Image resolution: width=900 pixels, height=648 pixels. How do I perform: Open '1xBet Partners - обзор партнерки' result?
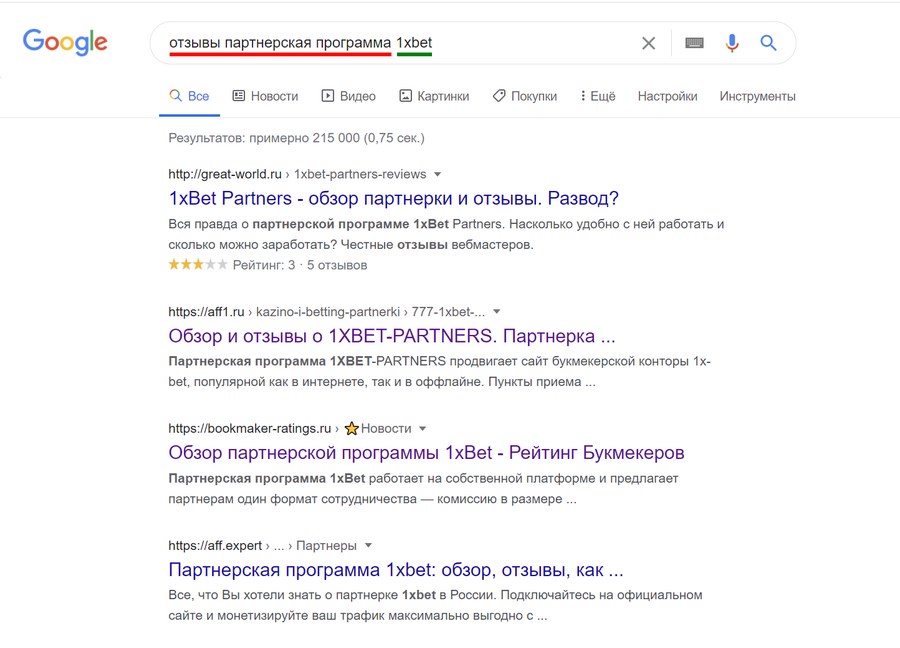click(393, 199)
